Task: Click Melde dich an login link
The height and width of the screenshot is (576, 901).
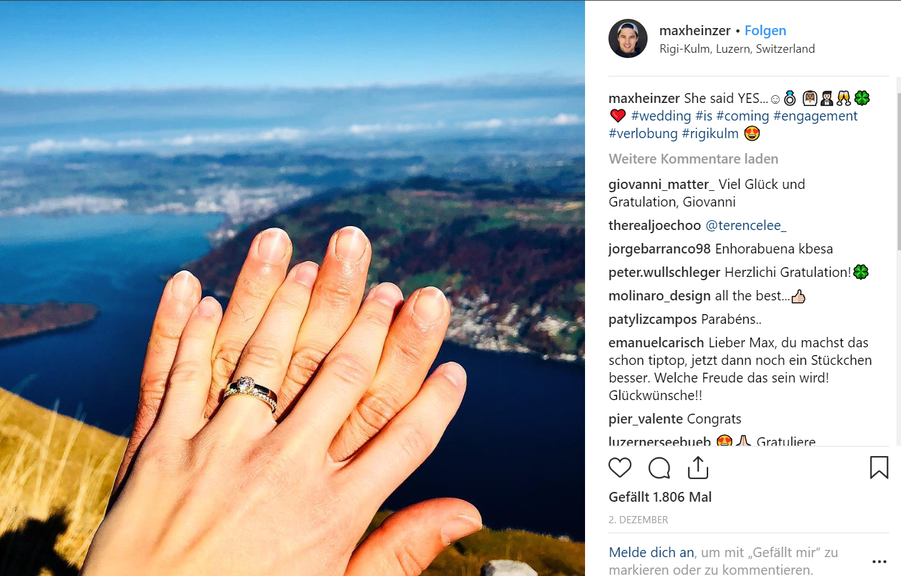Action: [x=651, y=552]
